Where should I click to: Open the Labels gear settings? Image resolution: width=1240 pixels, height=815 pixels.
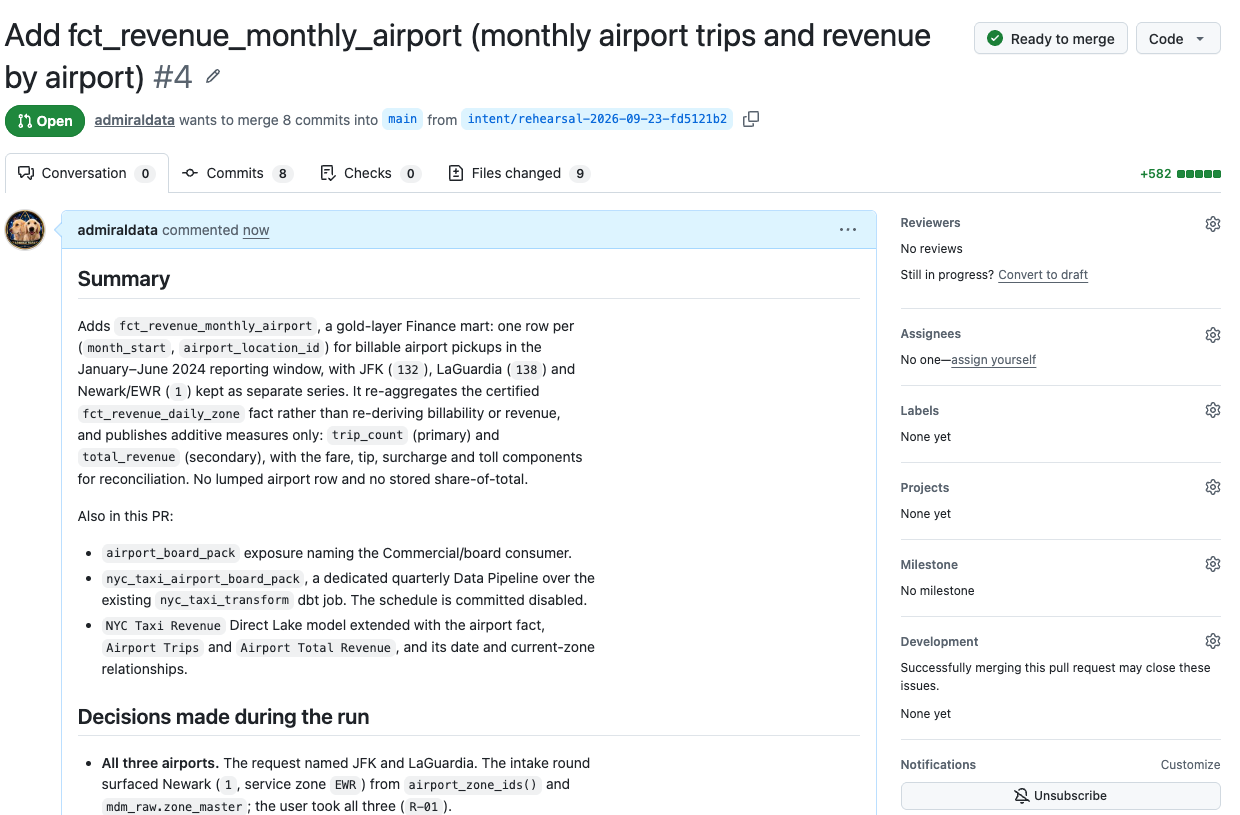1212,411
